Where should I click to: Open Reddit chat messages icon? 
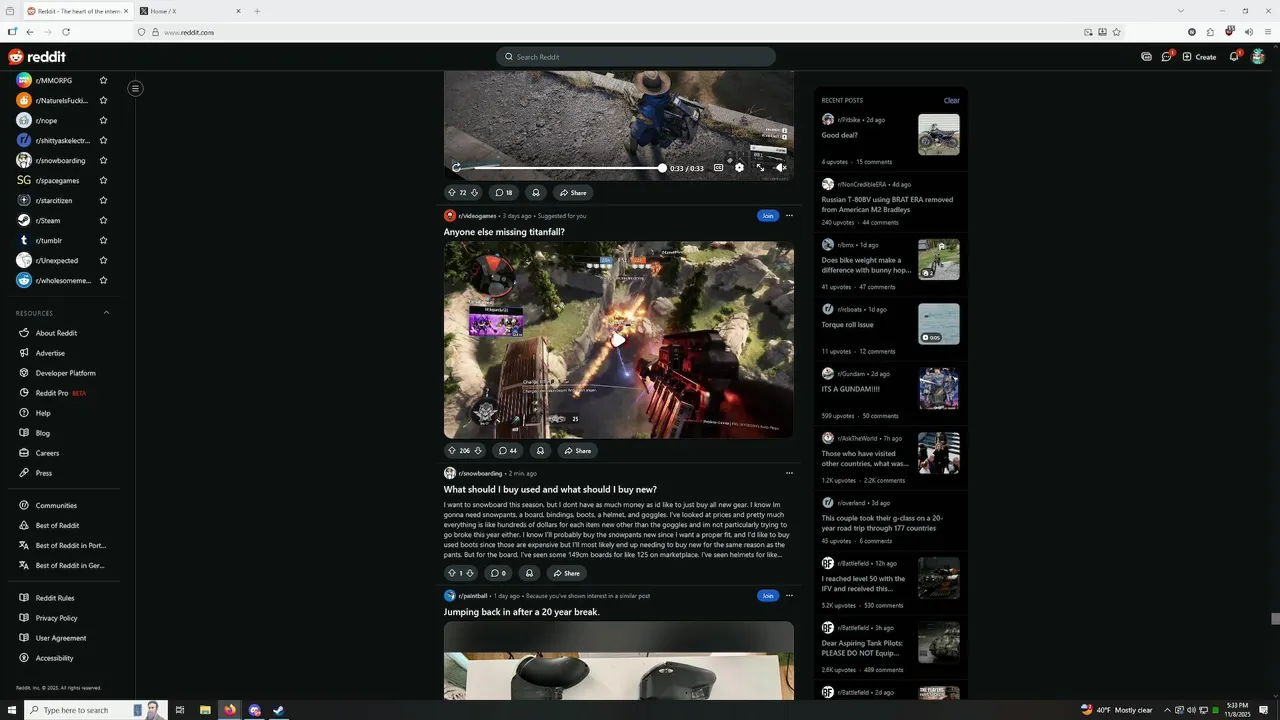(x=1166, y=57)
